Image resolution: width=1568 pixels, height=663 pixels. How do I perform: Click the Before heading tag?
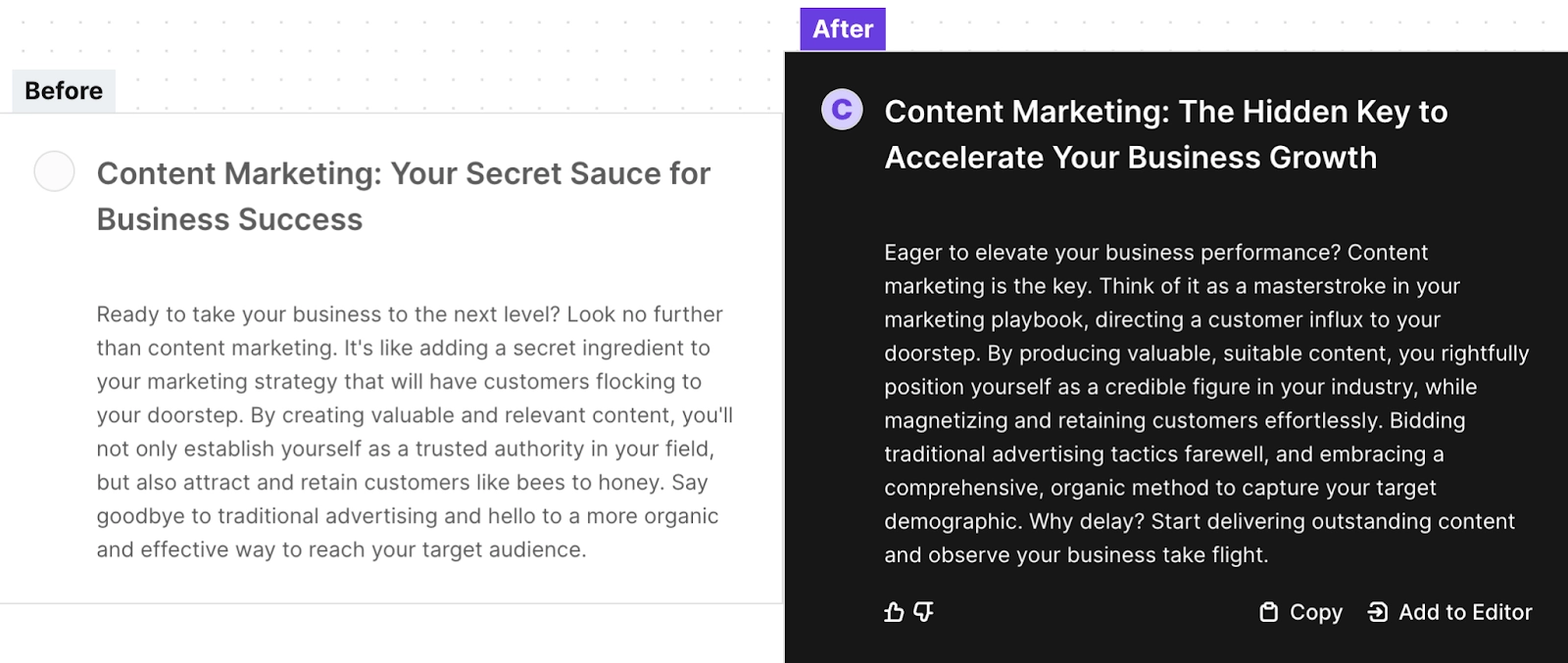pos(63,90)
